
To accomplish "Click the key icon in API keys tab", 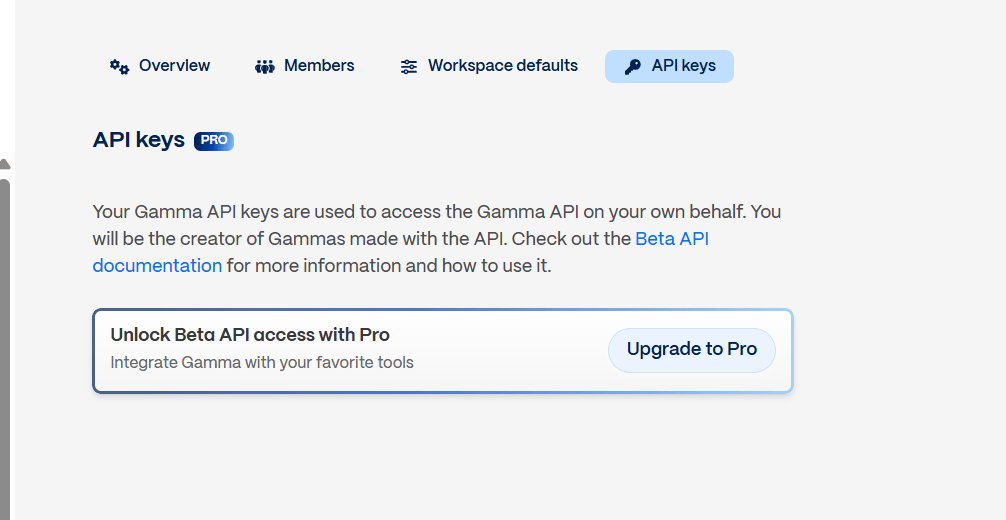I will 632,67.
